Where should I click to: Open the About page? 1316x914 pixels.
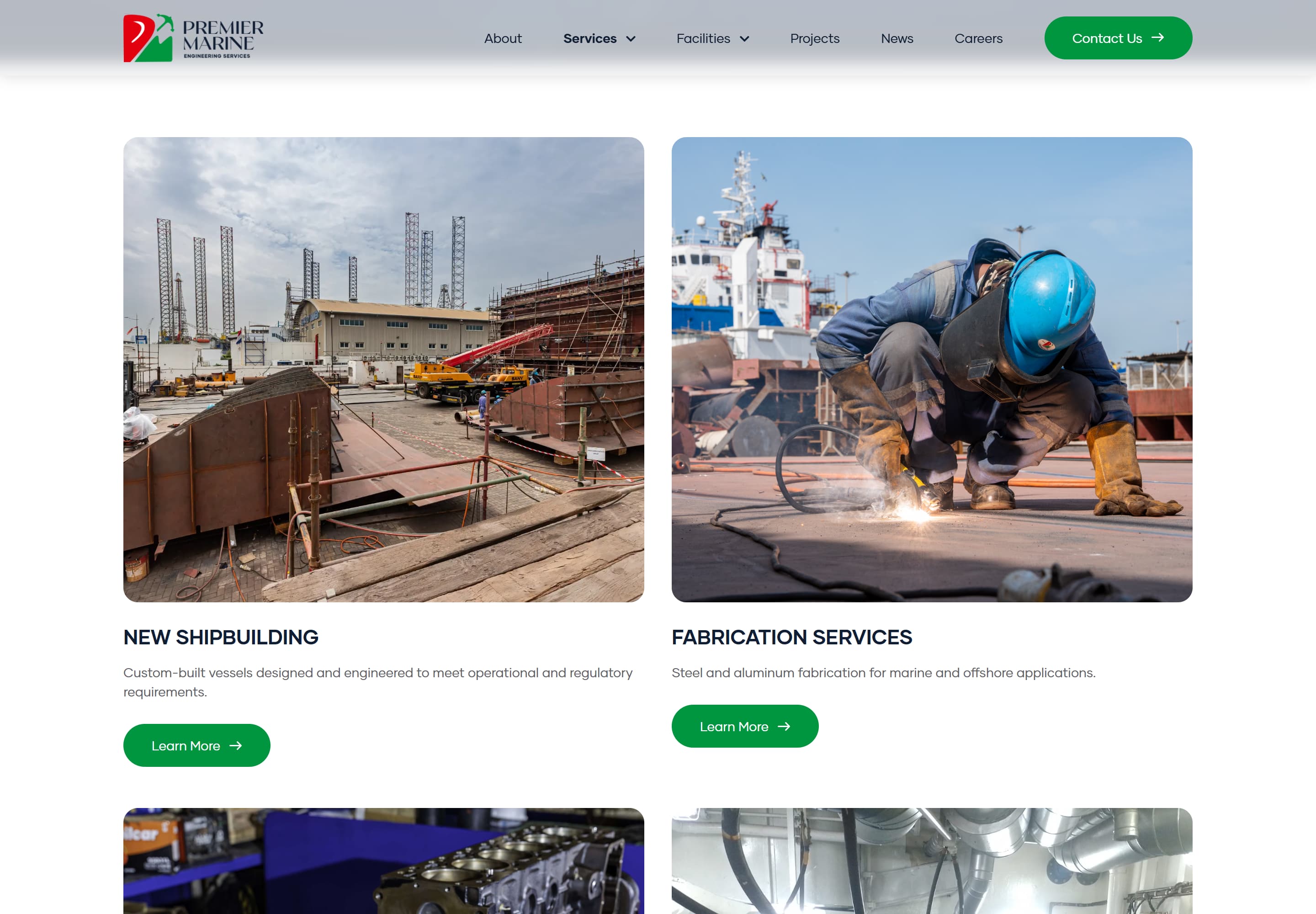503,38
